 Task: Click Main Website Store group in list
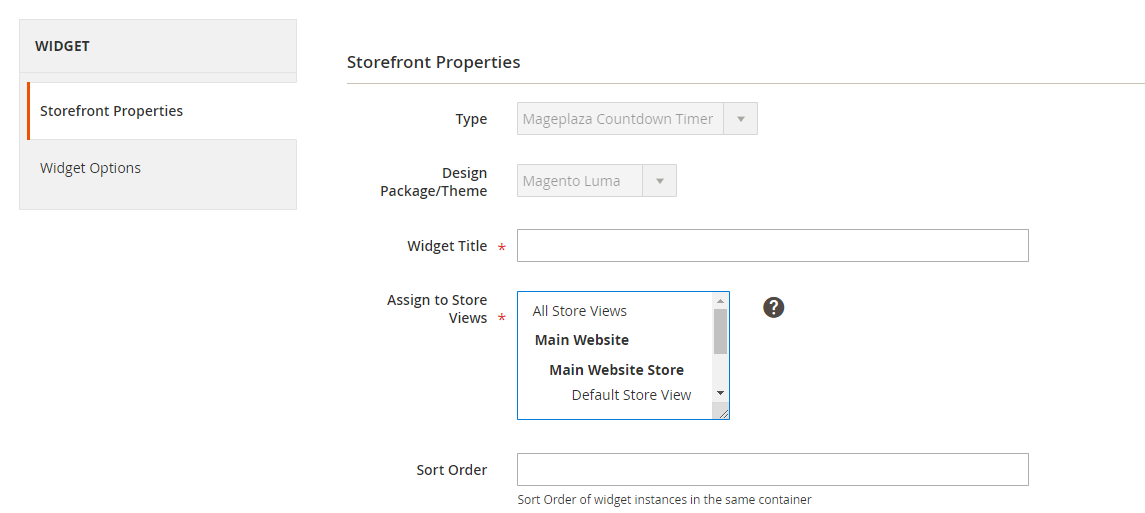tap(616, 370)
